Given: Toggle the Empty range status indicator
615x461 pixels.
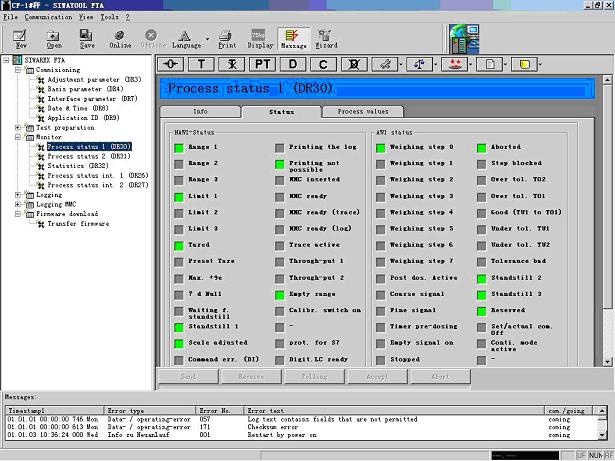Looking at the screenshot, I should pyautogui.click(x=280, y=295).
